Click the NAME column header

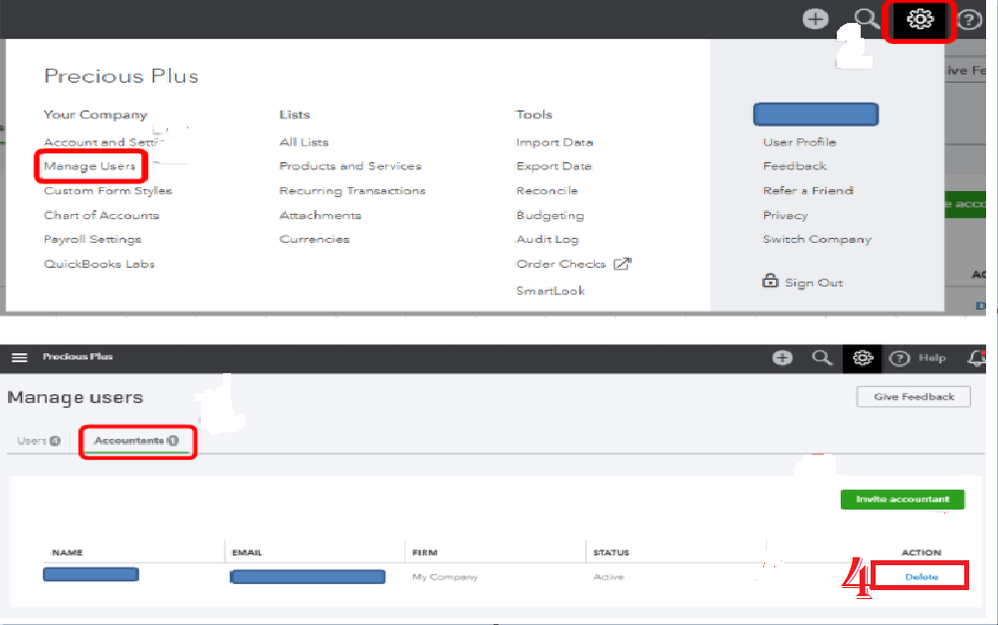coord(67,552)
